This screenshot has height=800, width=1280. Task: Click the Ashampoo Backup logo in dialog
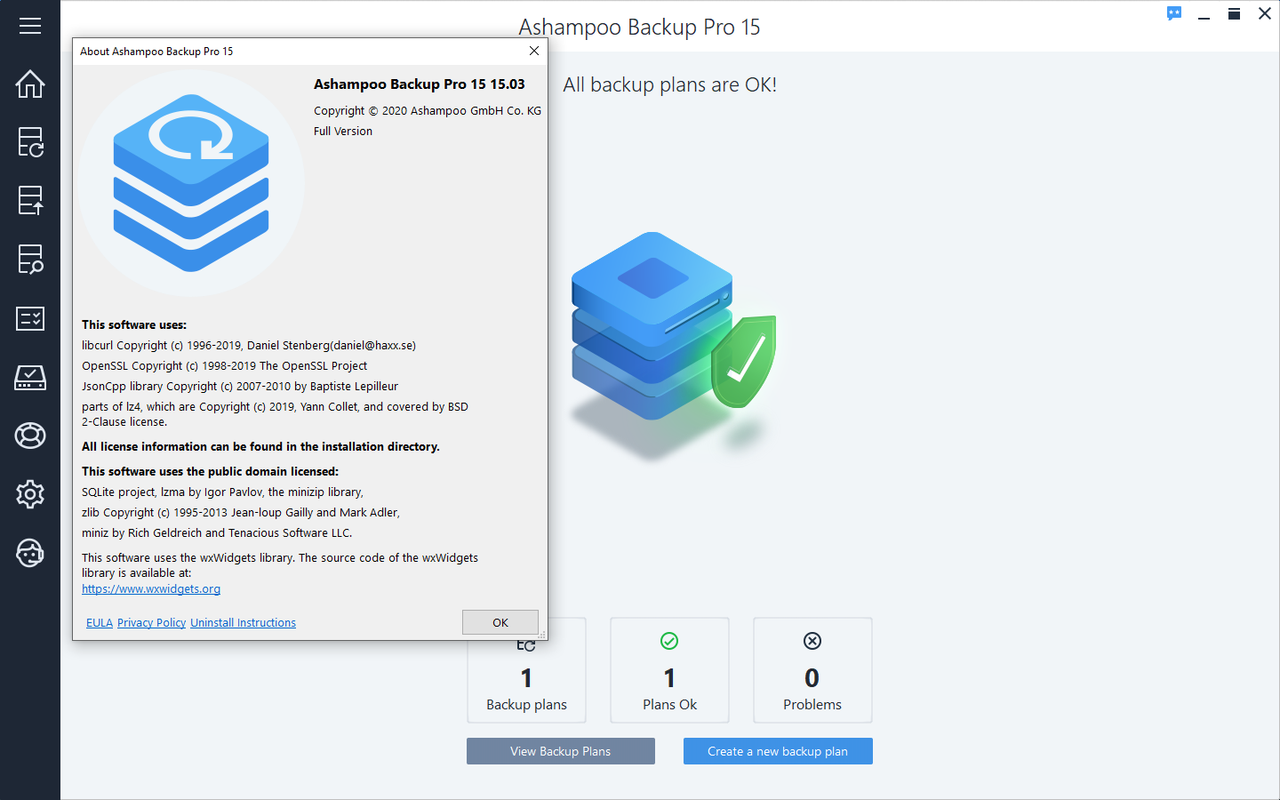(191, 184)
